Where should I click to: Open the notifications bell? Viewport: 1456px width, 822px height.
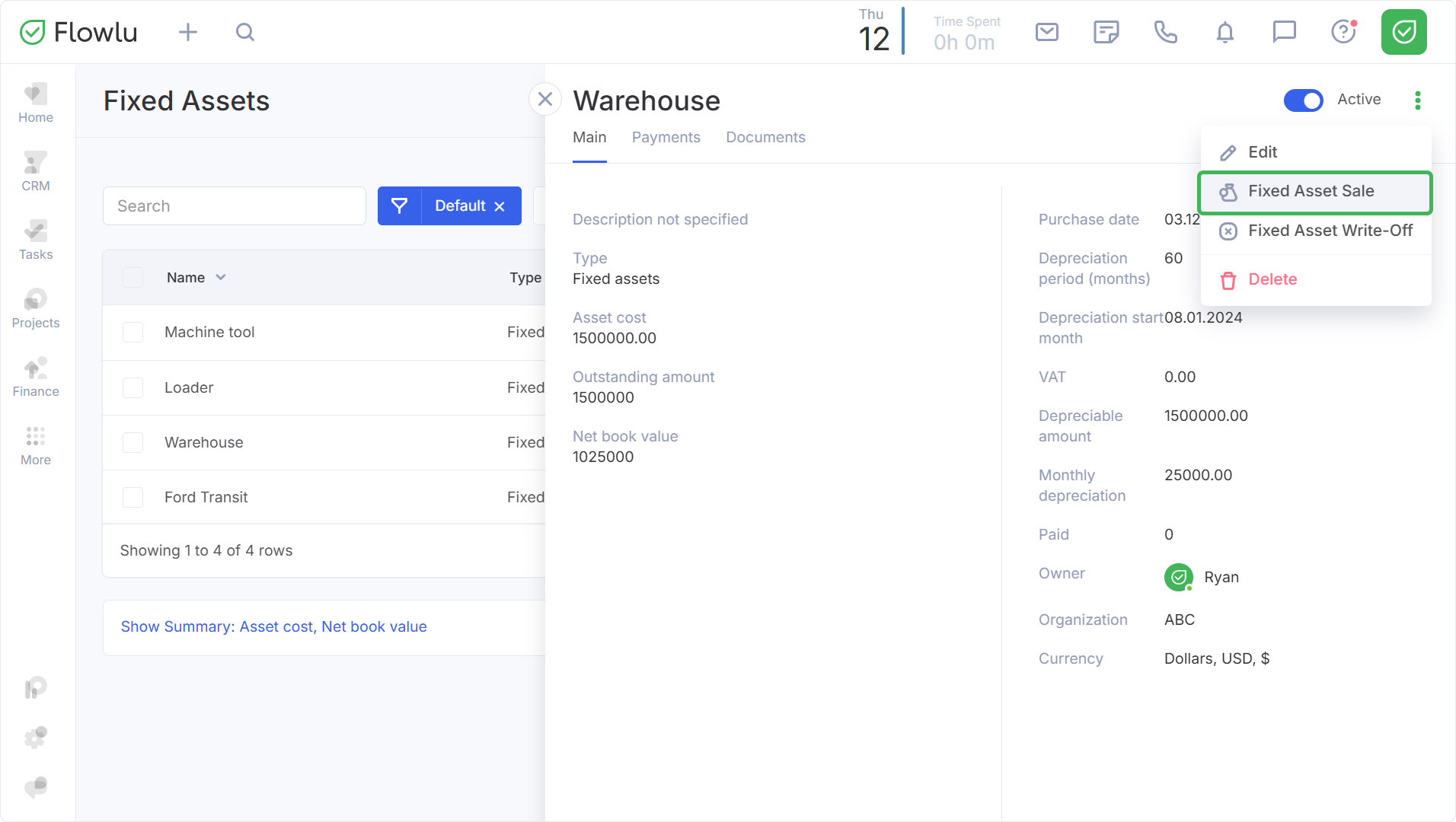click(x=1225, y=32)
